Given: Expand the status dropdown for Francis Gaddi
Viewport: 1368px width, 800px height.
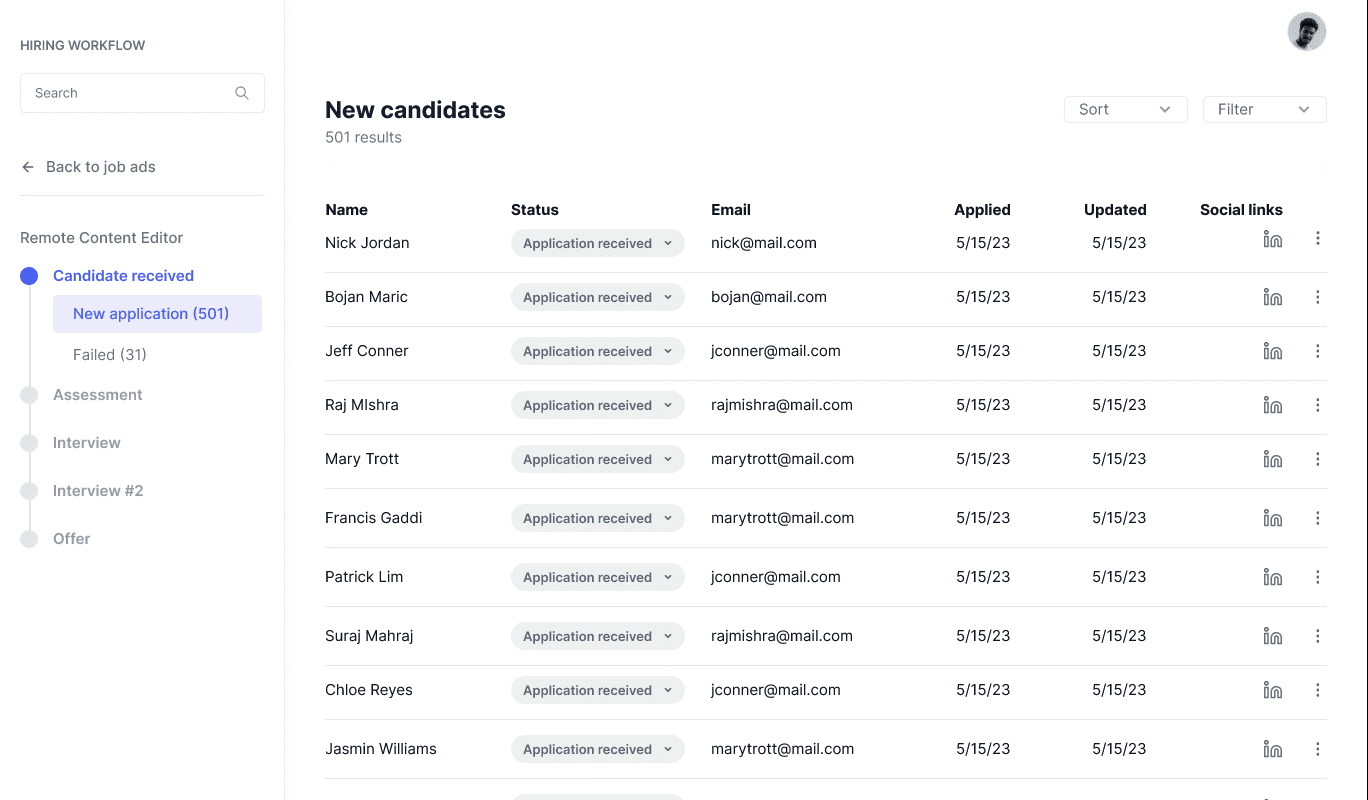Looking at the screenshot, I should point(597,518).
